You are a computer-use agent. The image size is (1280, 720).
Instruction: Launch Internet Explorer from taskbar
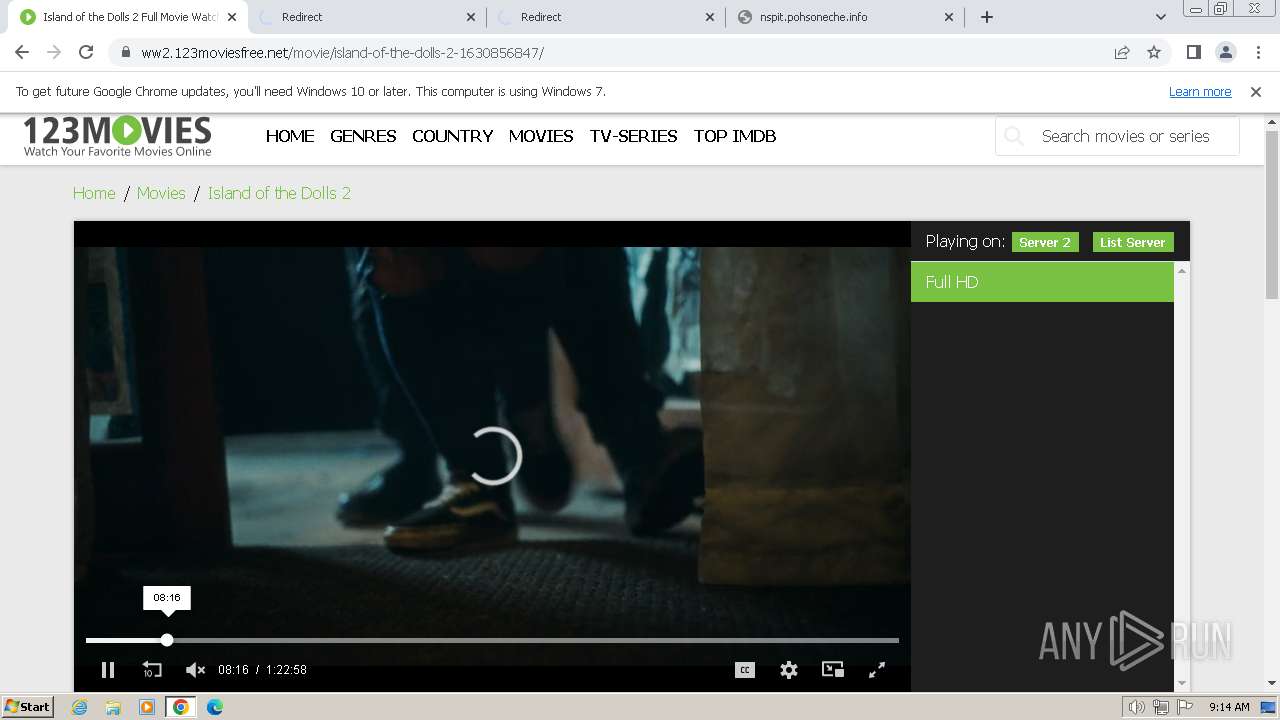coord(80,707)
